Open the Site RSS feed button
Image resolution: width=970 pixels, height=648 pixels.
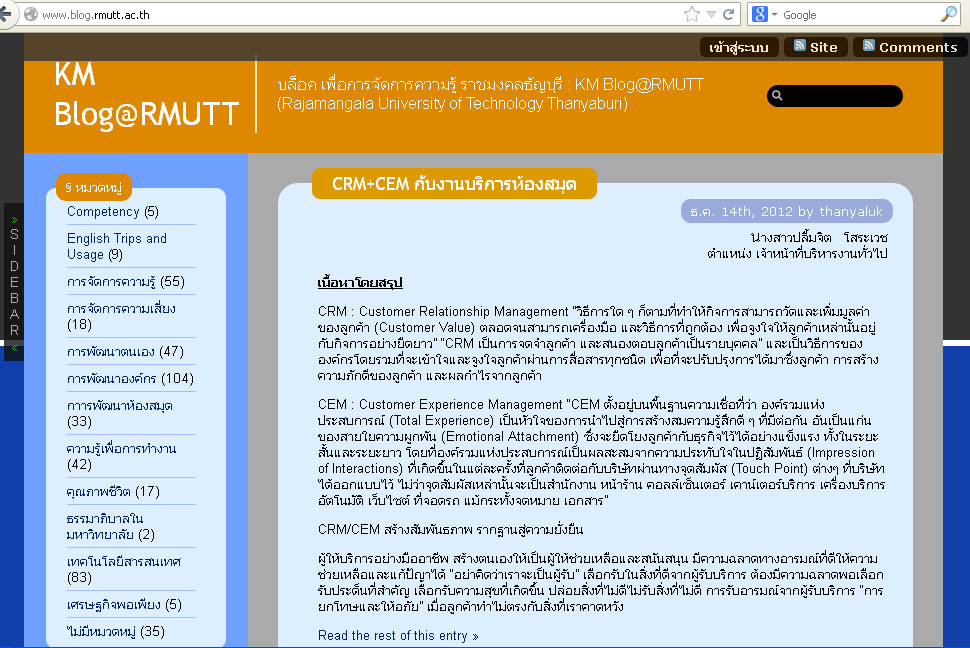pos(816,47)
